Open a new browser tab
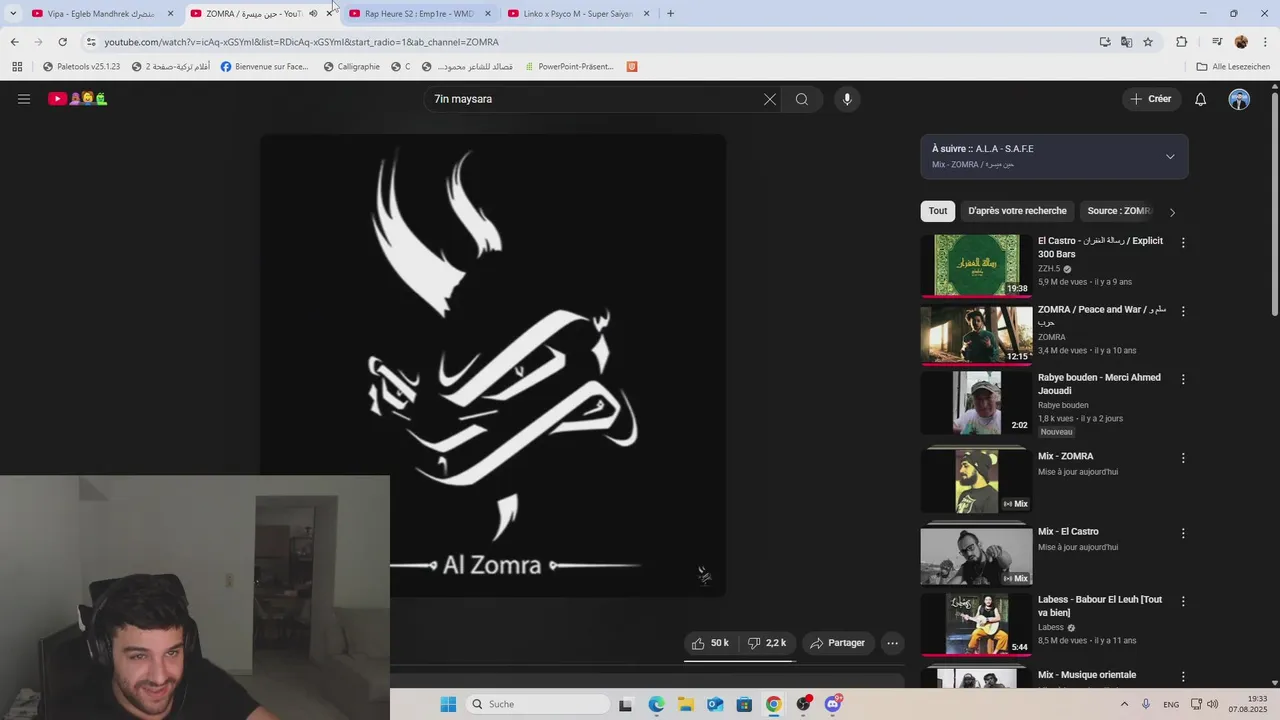1280x720 pixels. tap(670, 14)
